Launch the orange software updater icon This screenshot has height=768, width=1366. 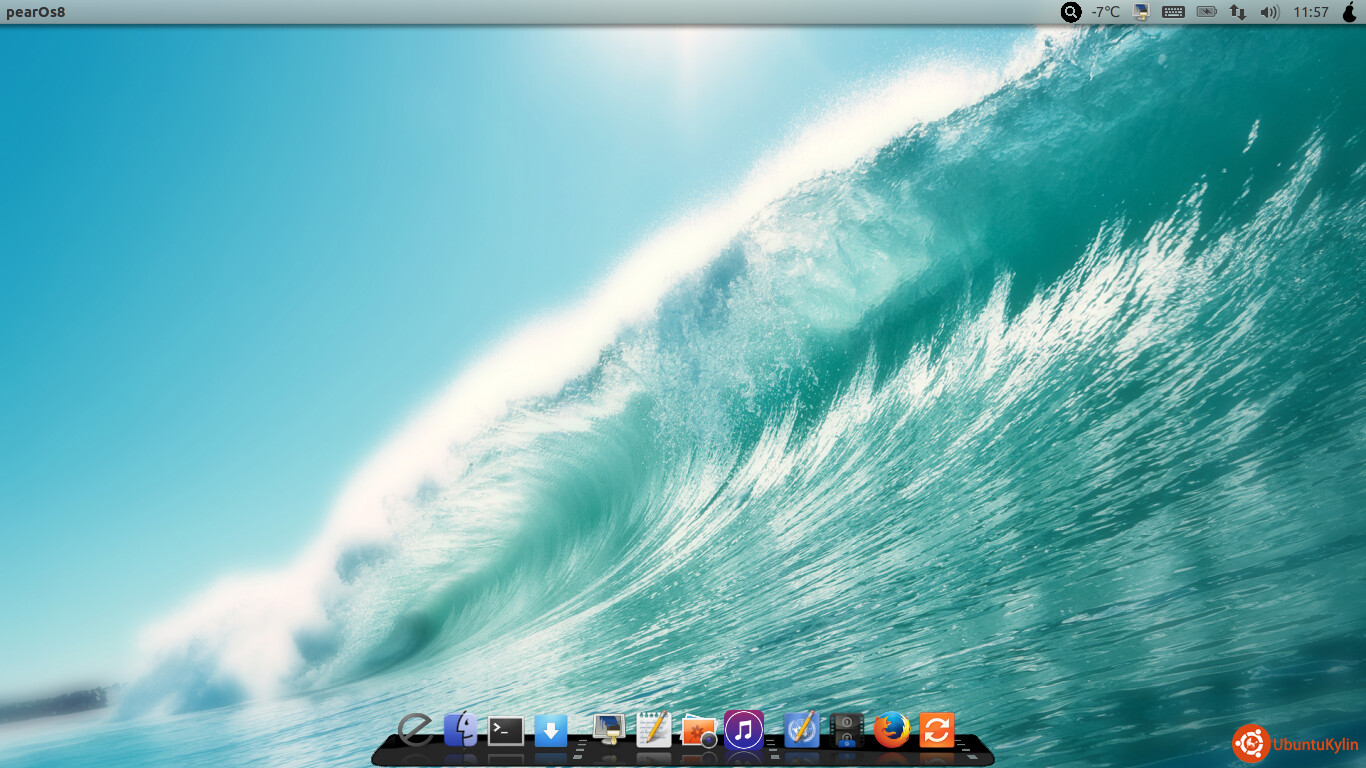point(937,730)
